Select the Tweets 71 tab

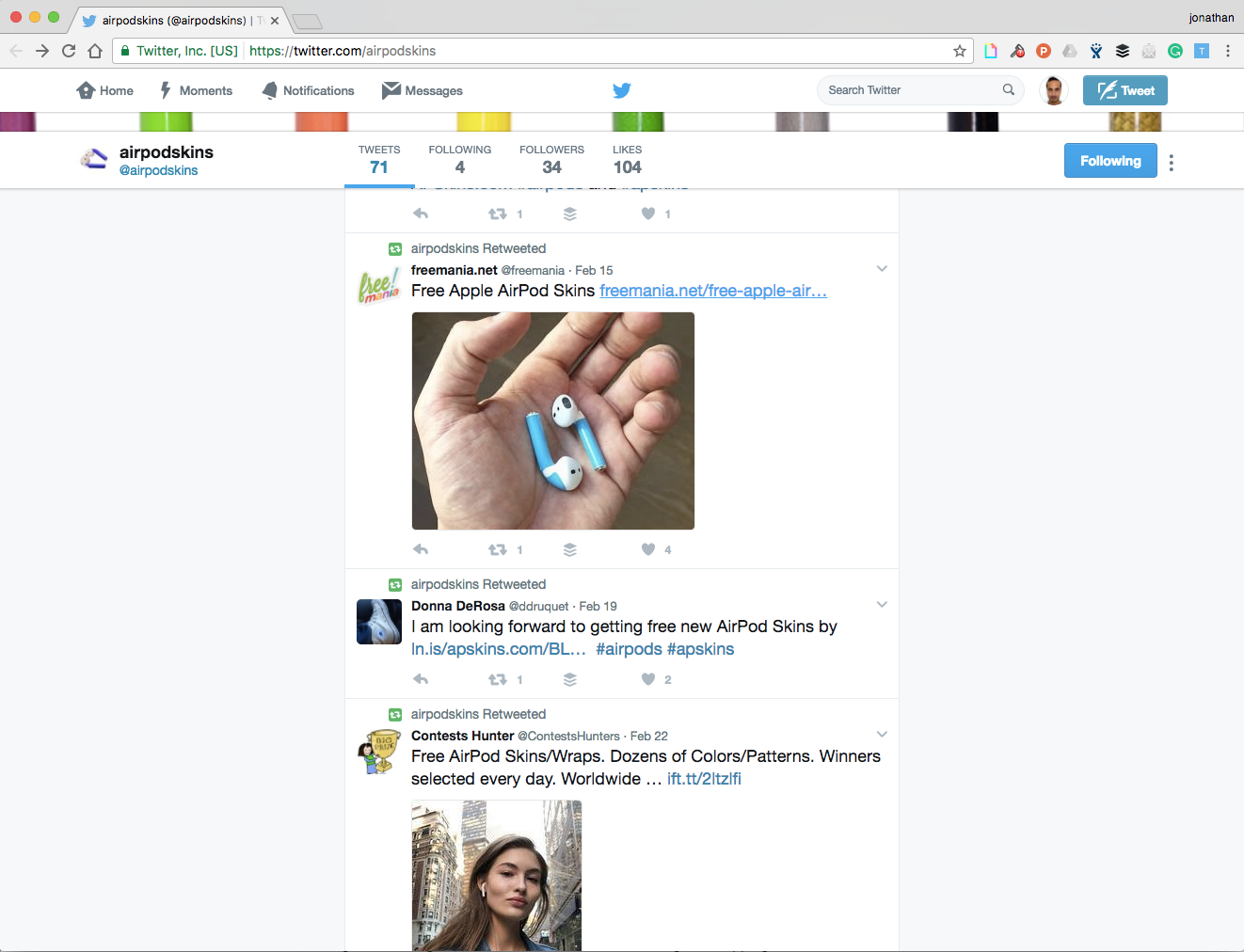pos(379,159)
